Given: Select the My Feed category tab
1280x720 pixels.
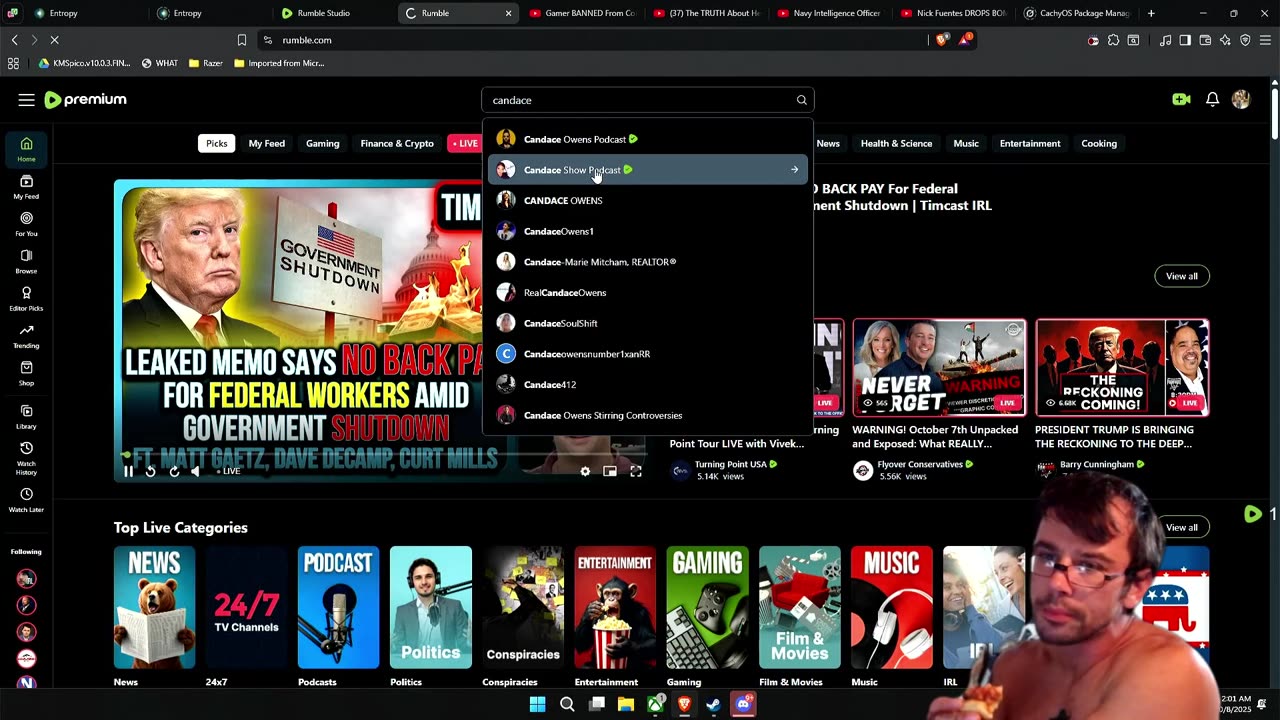Looking at the screenshot, I should tap(267, 143).
